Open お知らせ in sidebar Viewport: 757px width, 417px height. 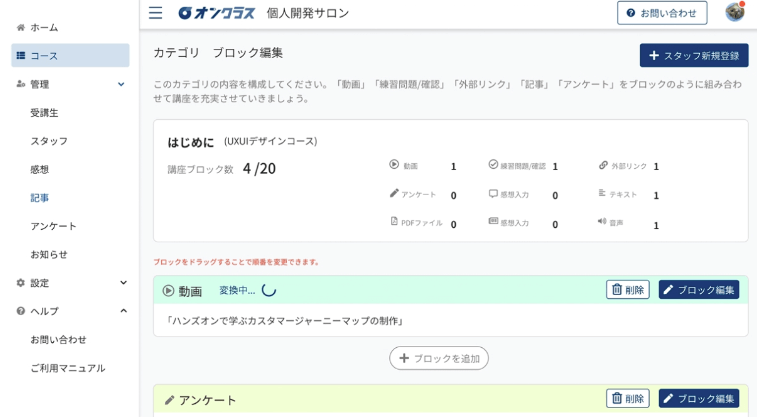pos(49,254)
